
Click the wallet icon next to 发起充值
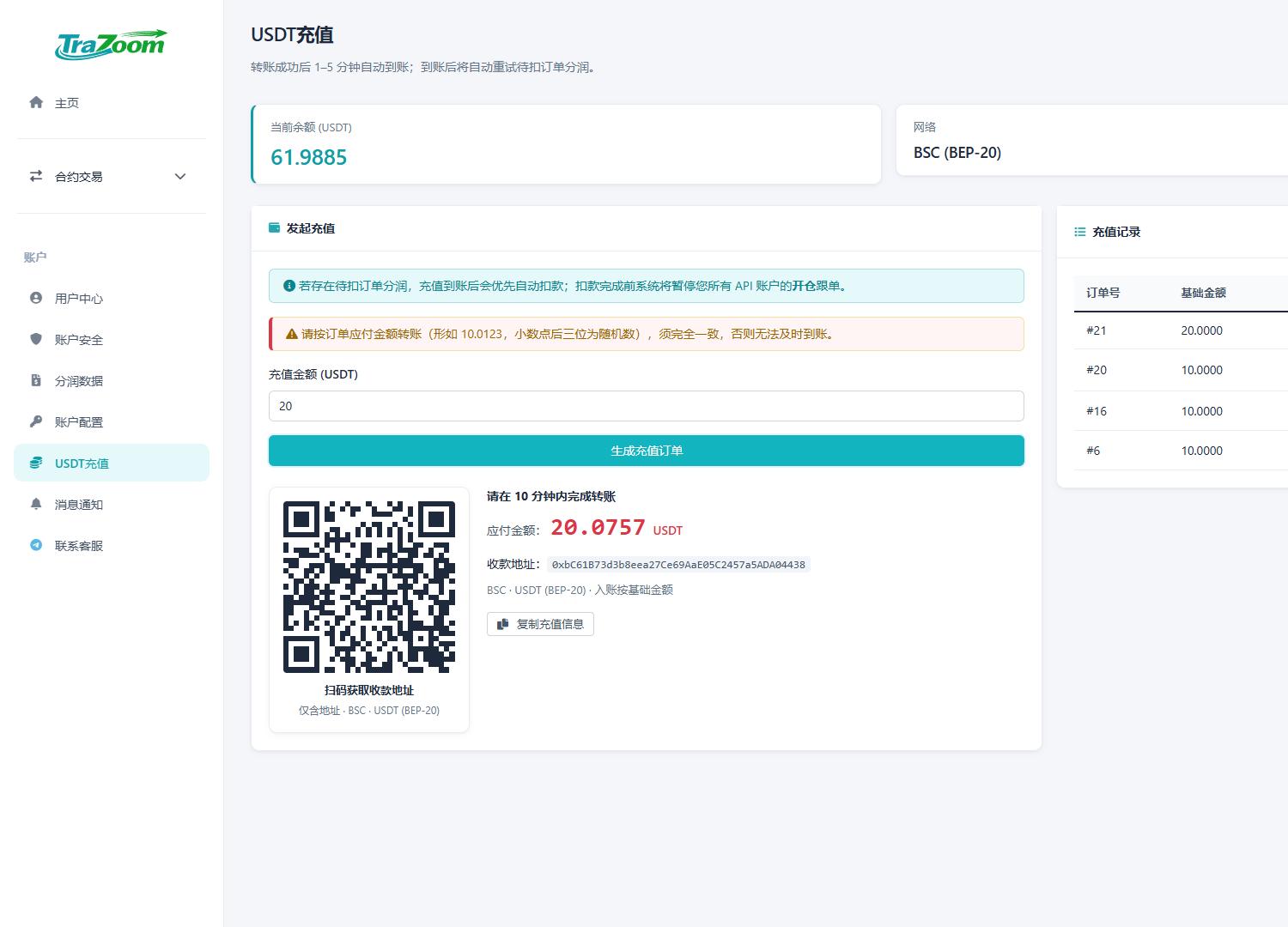click(275, 227)
